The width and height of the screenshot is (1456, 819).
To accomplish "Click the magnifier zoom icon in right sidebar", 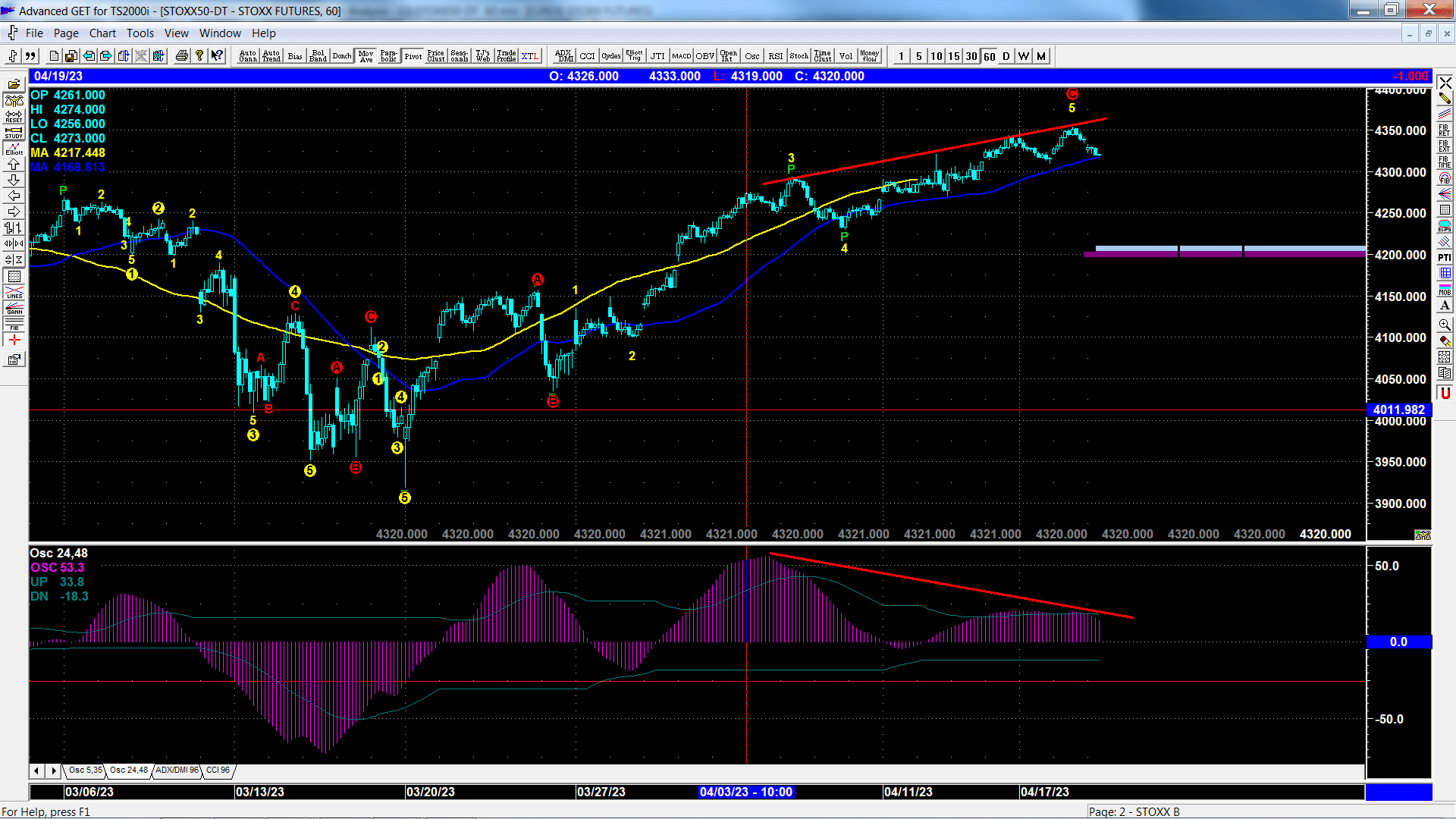I will (x=1445, y=325).
